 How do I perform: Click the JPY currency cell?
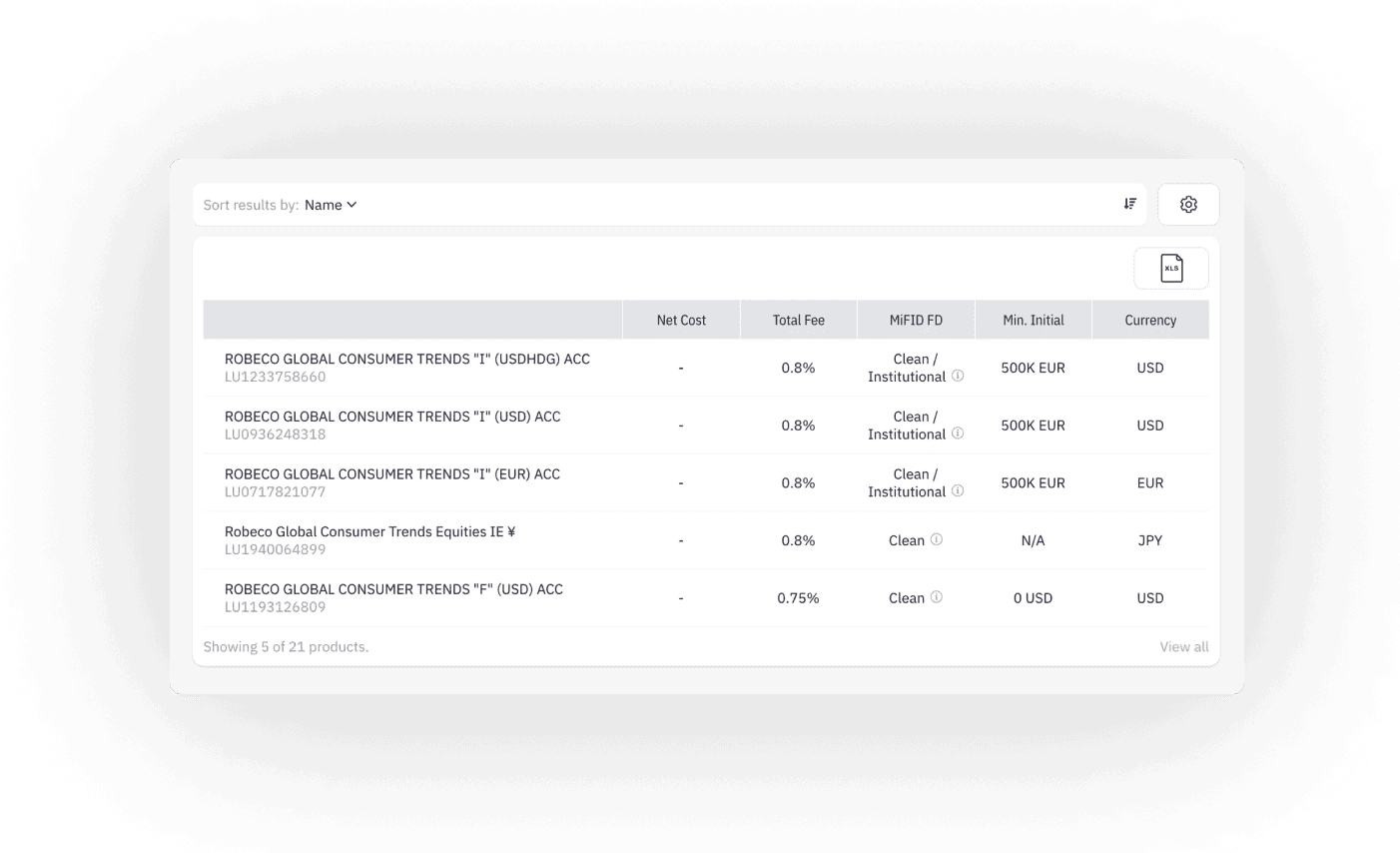pos(1150,540)
